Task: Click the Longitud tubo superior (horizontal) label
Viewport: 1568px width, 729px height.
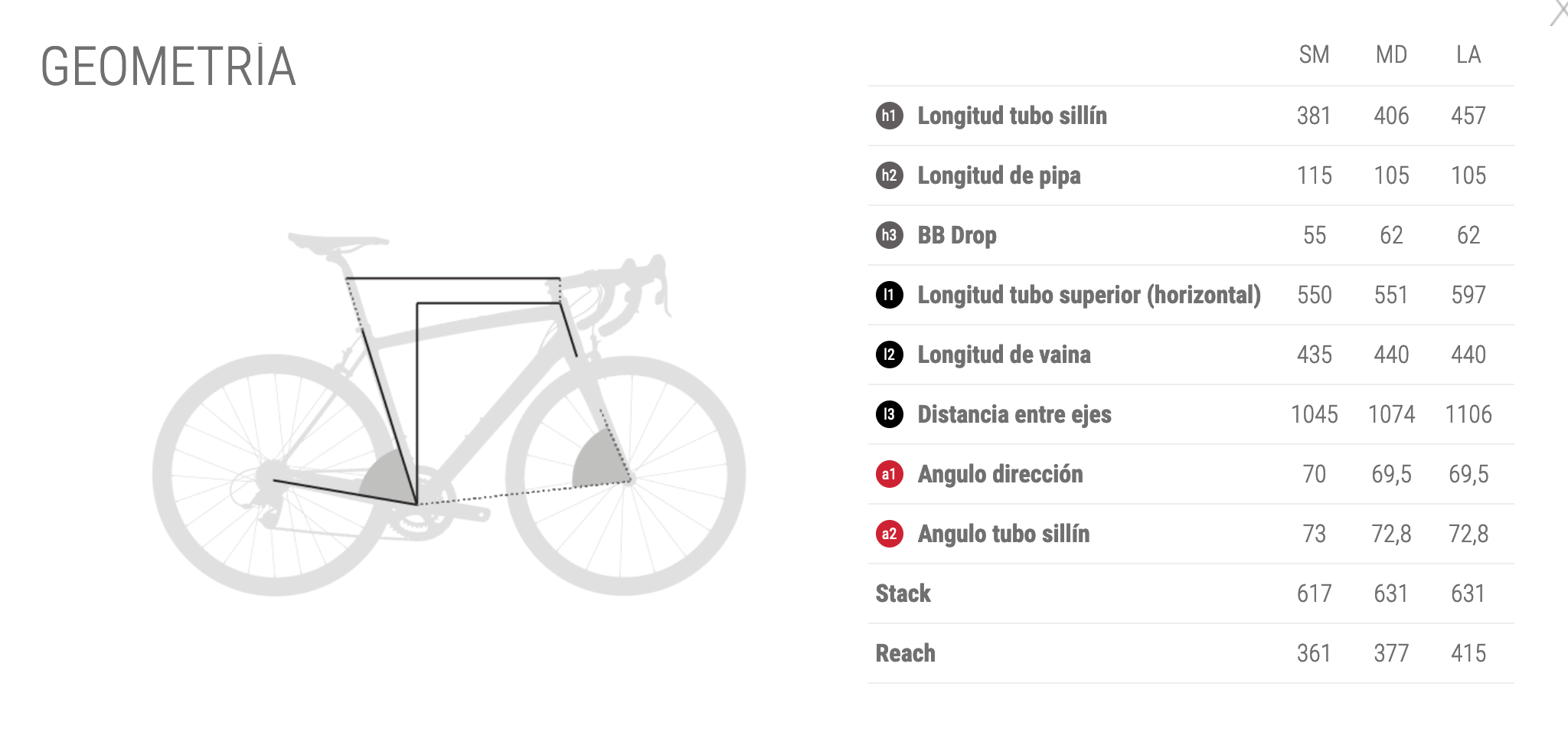Action: (1089, 295)
